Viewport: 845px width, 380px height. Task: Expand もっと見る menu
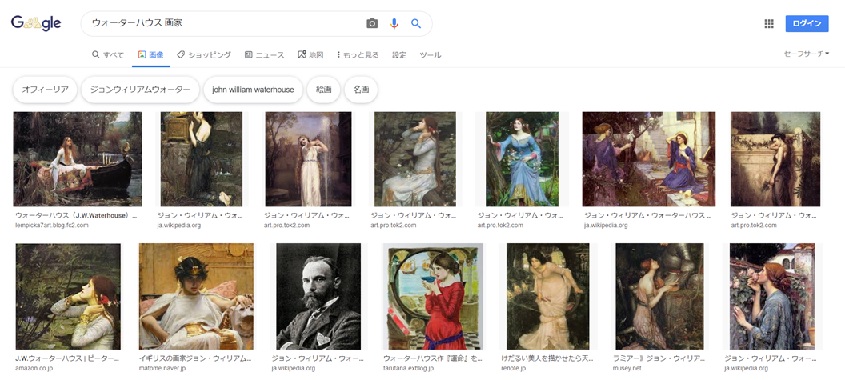[357, 54]
